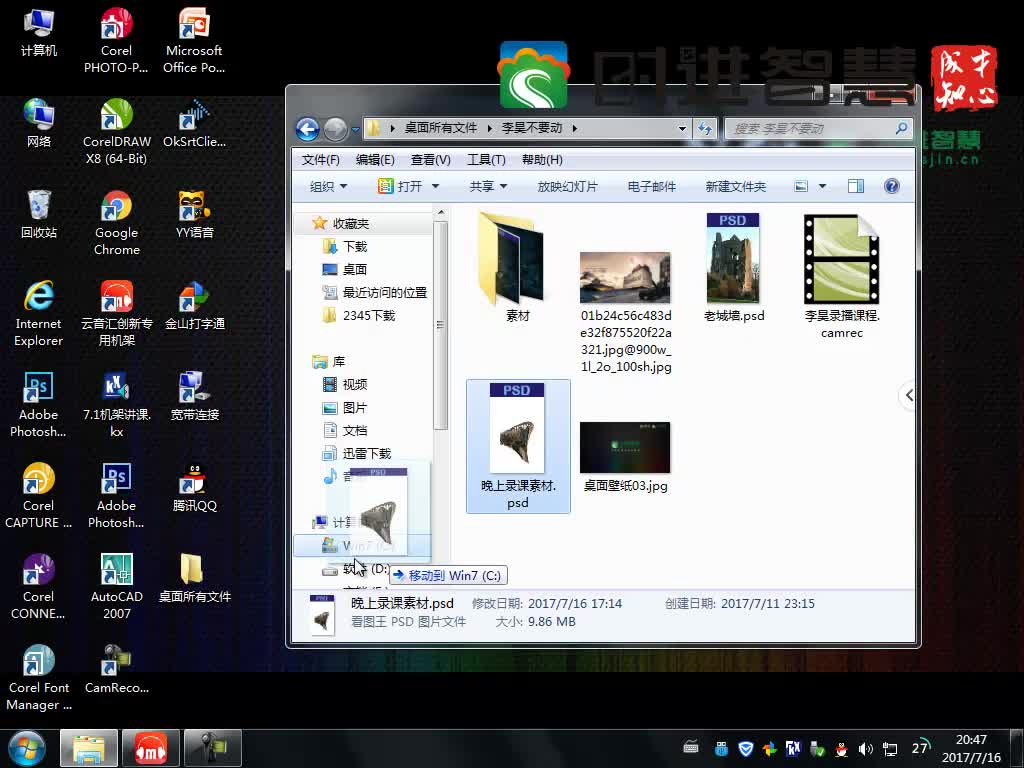This screenshot has width=1024, height=768.
Task: Refresh the Explorer address bar
Action: (x=705, y=128)
